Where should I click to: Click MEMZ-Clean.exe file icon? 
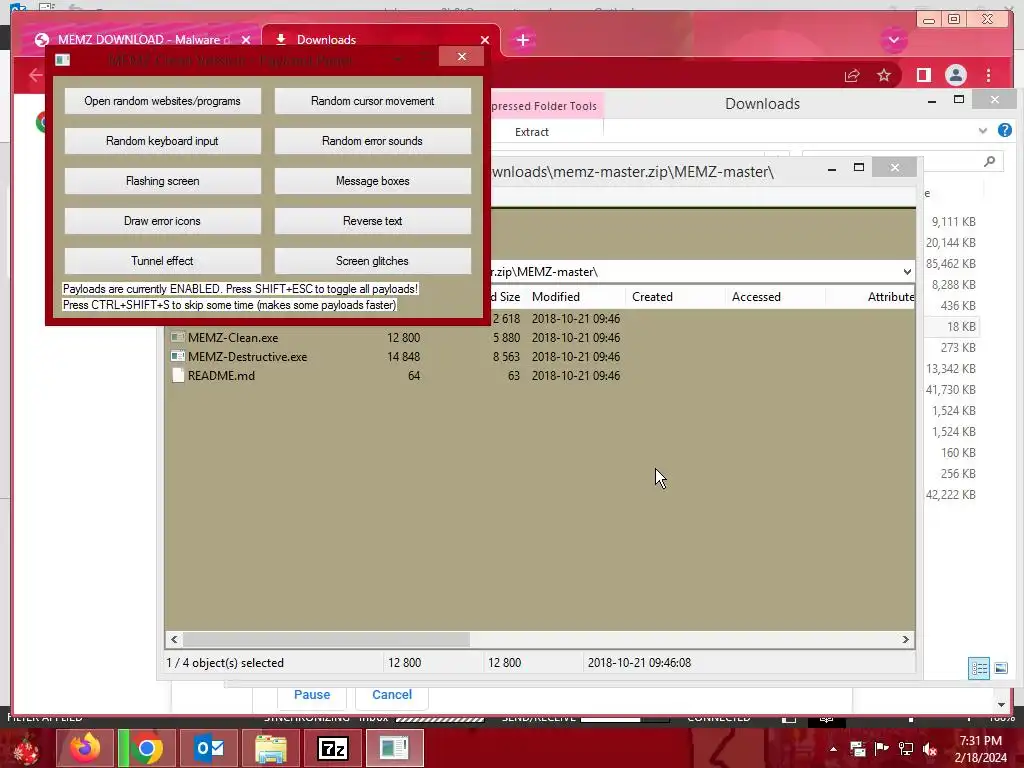tap(177, 338)
